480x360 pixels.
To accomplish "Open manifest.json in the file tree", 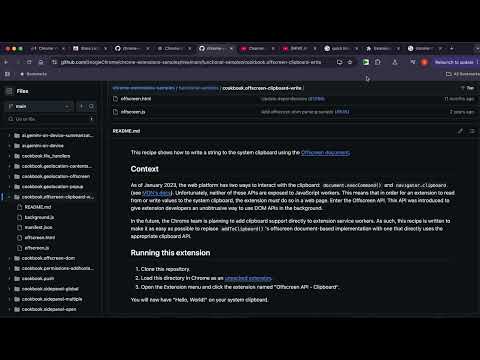I will (x=38, y=227).
